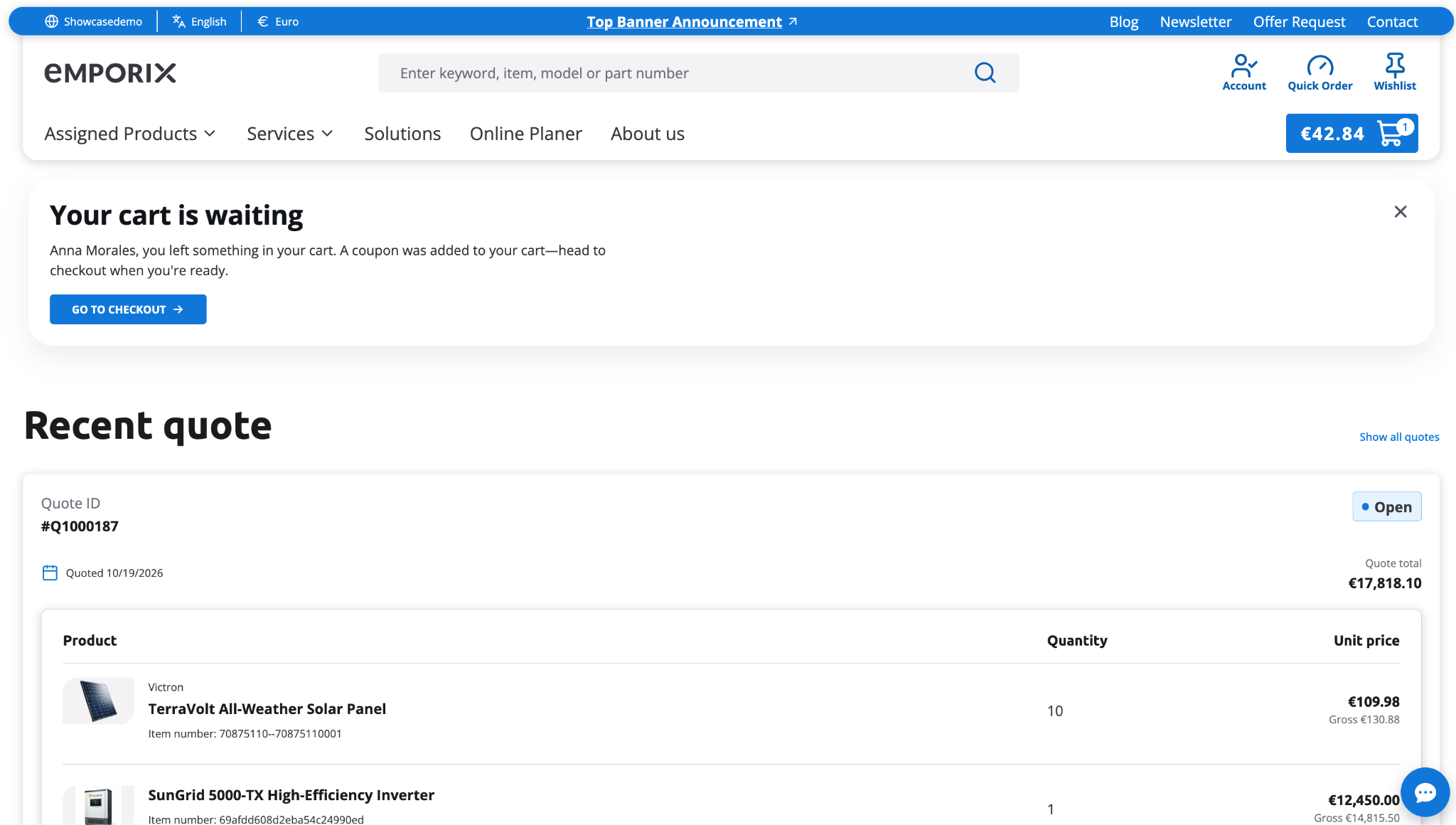Change the language from English

[x=199, y=21]
